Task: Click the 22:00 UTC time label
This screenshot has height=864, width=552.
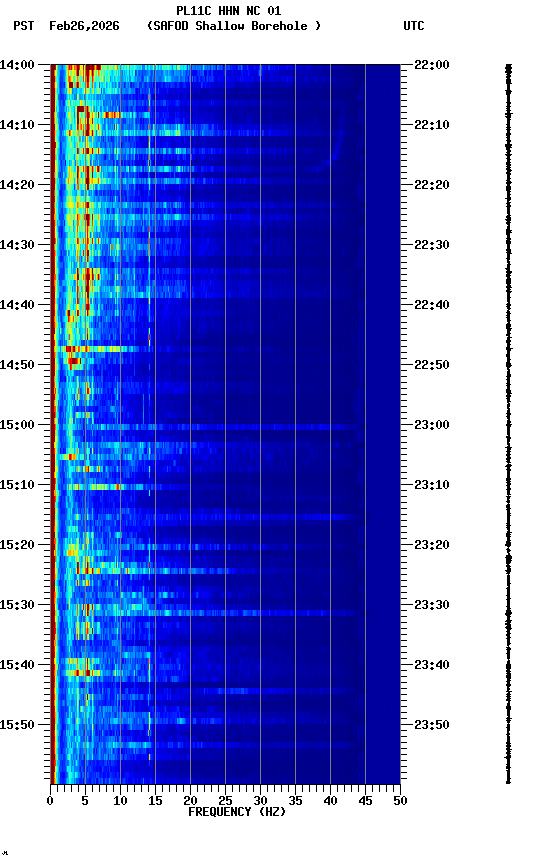Action: (x=432, y=65)
